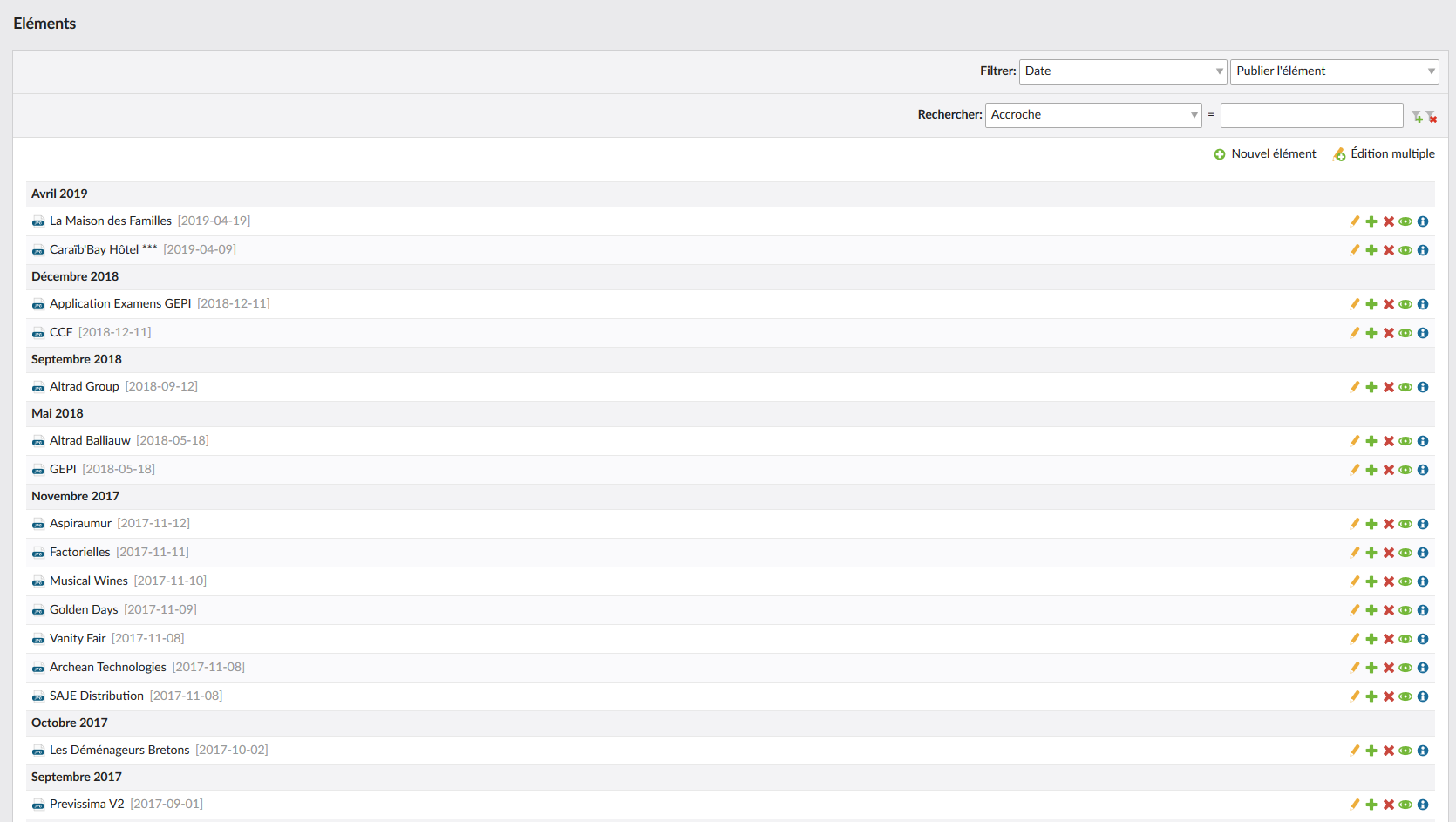Open the Date filter dropdown
The image size is (1456, 822).
1123,71
